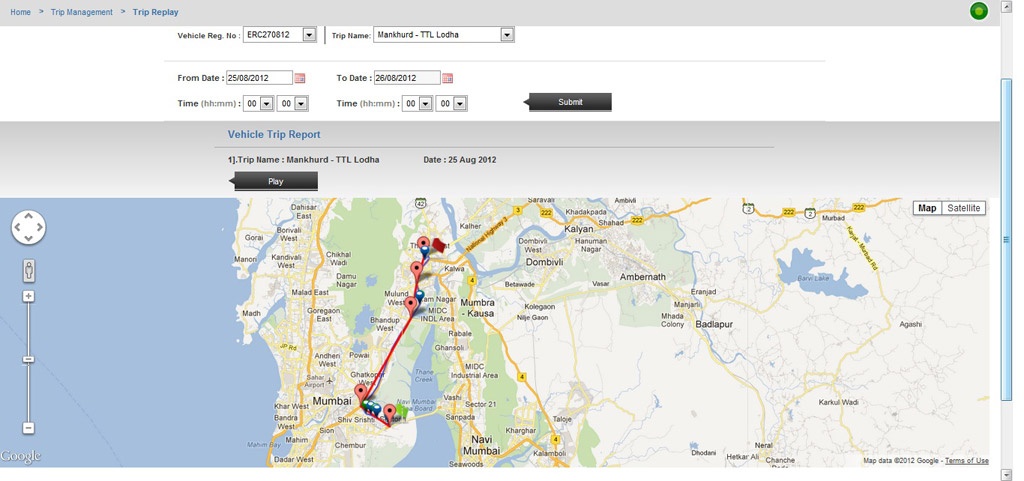Open the To time minute dropdown

460,103
